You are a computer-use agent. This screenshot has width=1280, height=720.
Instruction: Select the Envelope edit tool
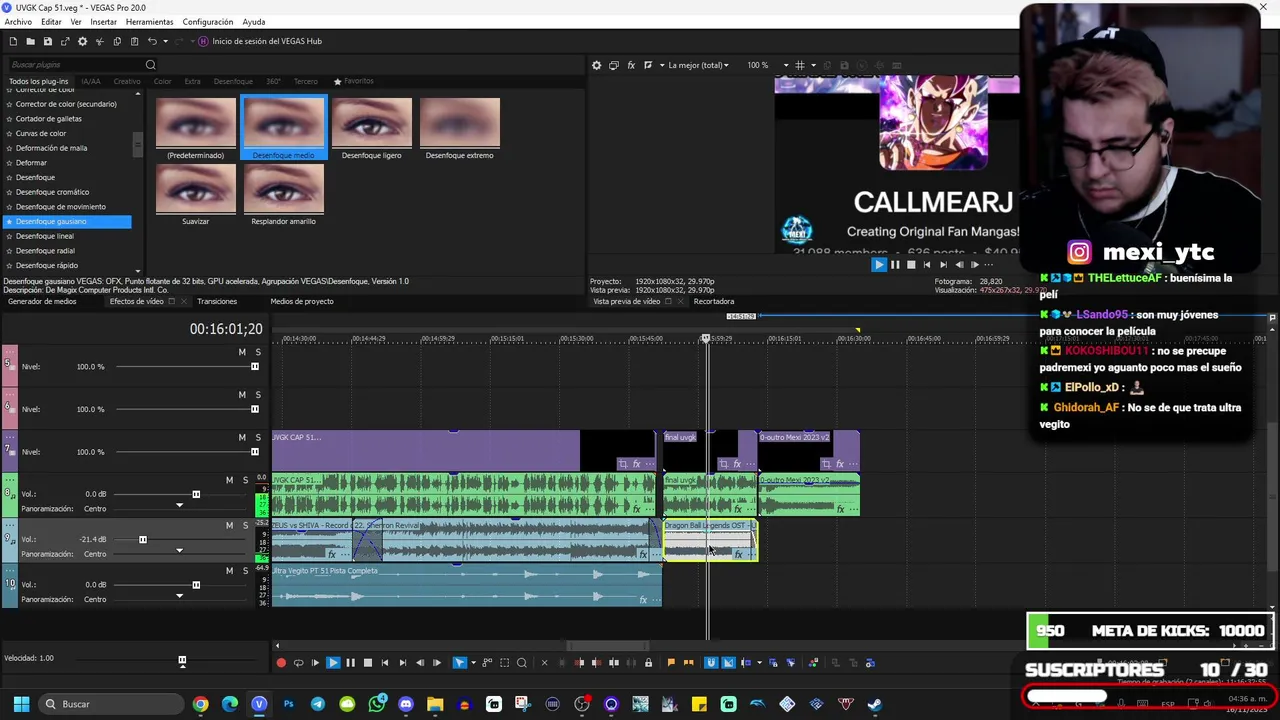487,662
